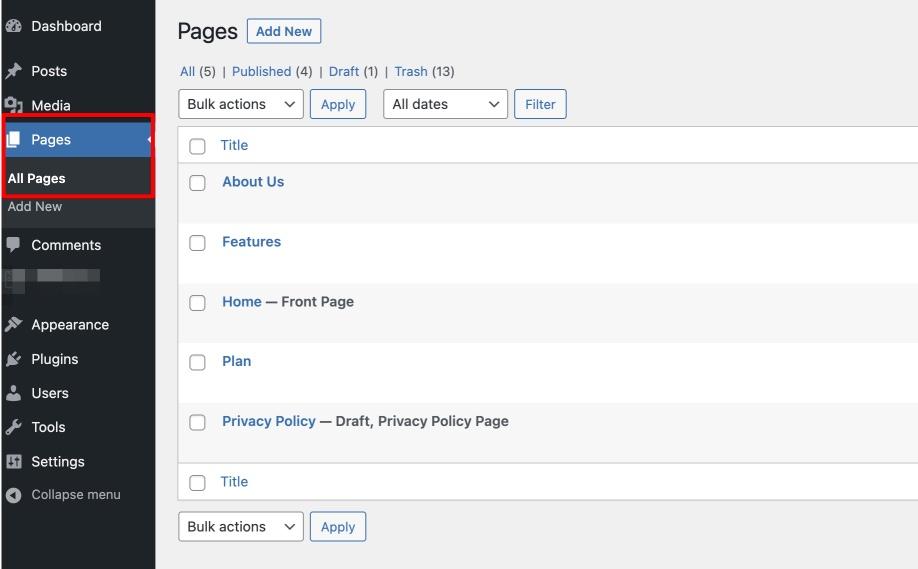Check the box next to Plan

[197, 362]
